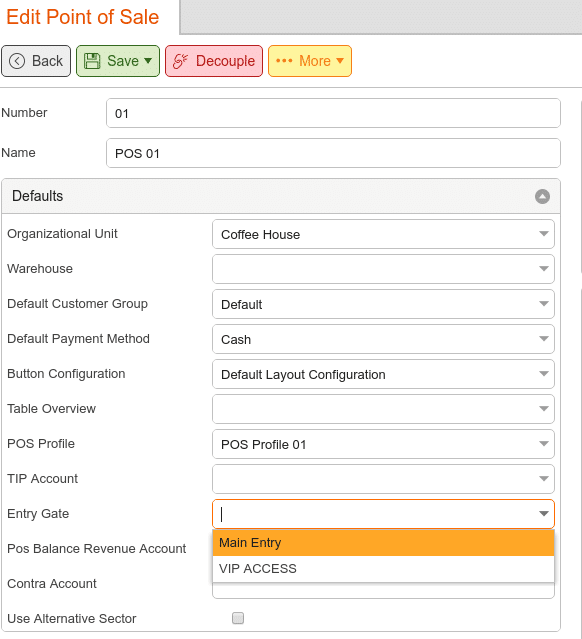Viewport: 582px width, 639px height.
Task: Open the Save button's dropdown arrow
Action: 148,61
